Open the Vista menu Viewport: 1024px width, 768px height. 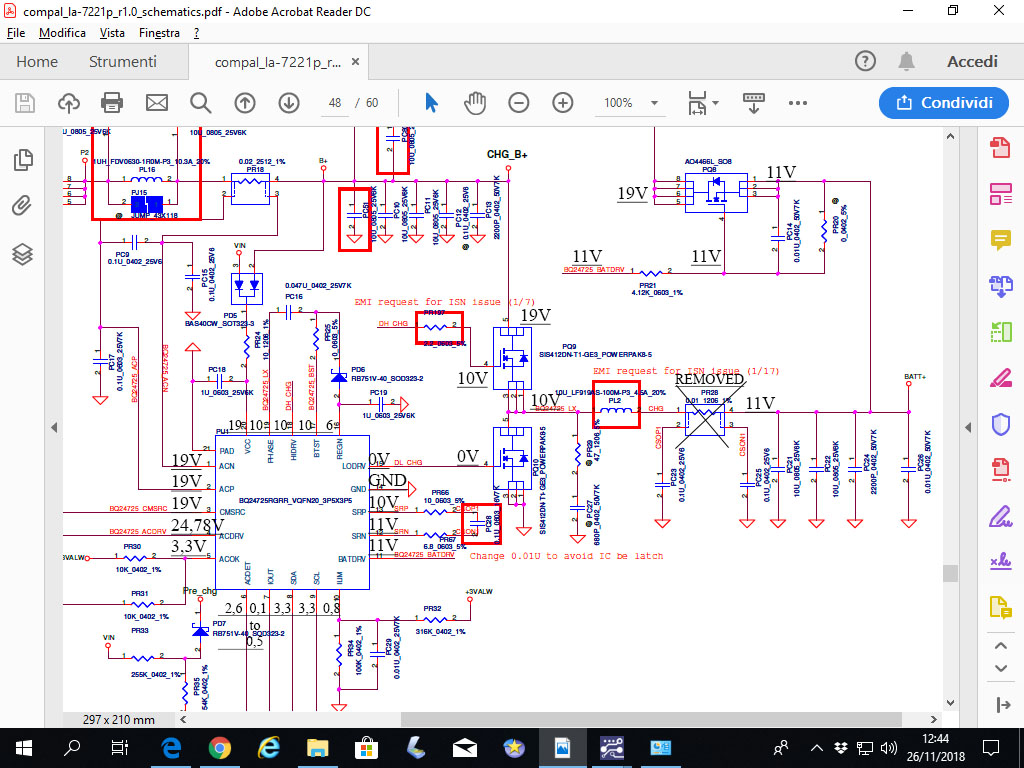pyautogui.click(x=112, y=33)
